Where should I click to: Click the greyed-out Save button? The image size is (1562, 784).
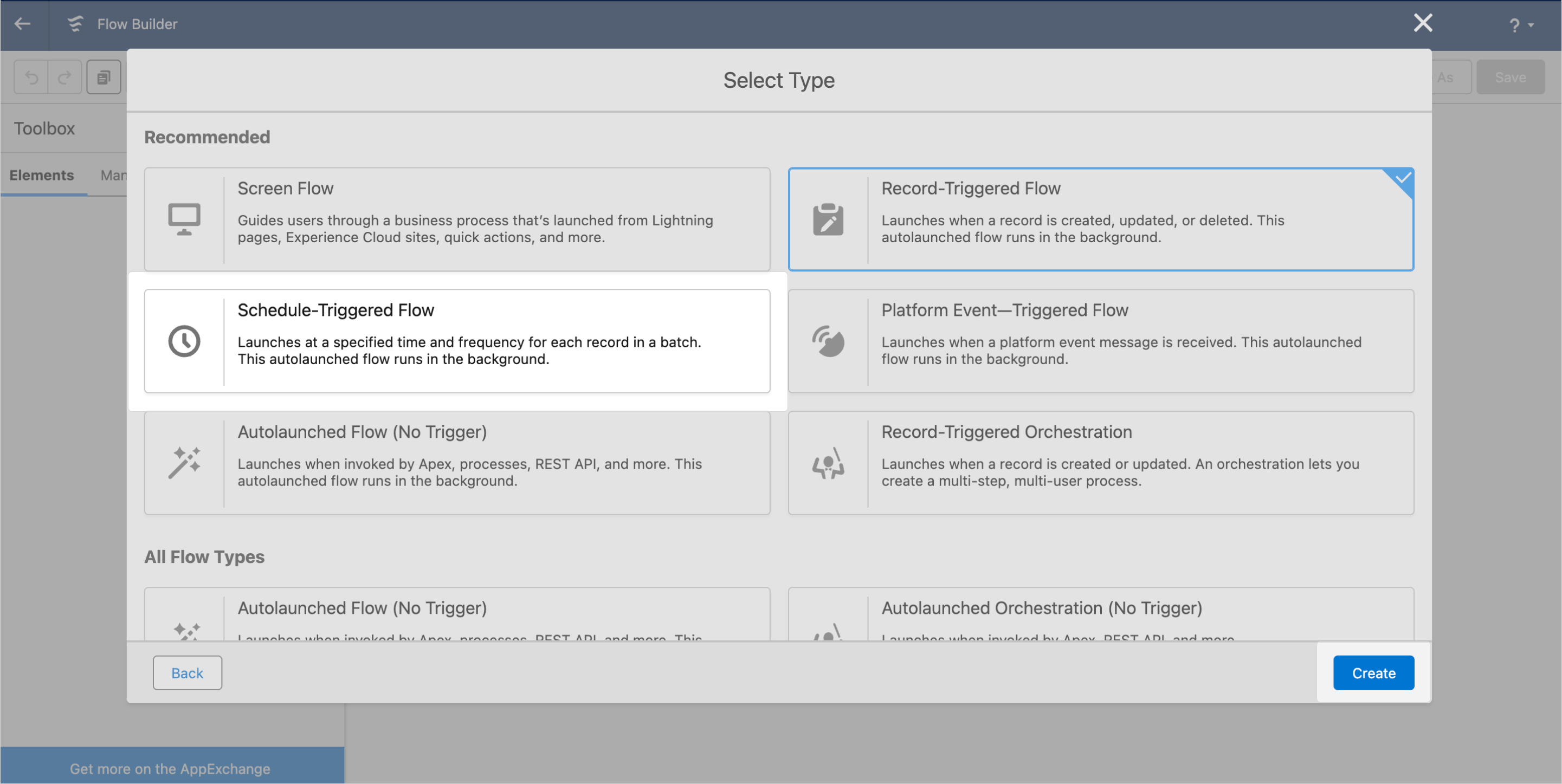tap(1510, 77)
